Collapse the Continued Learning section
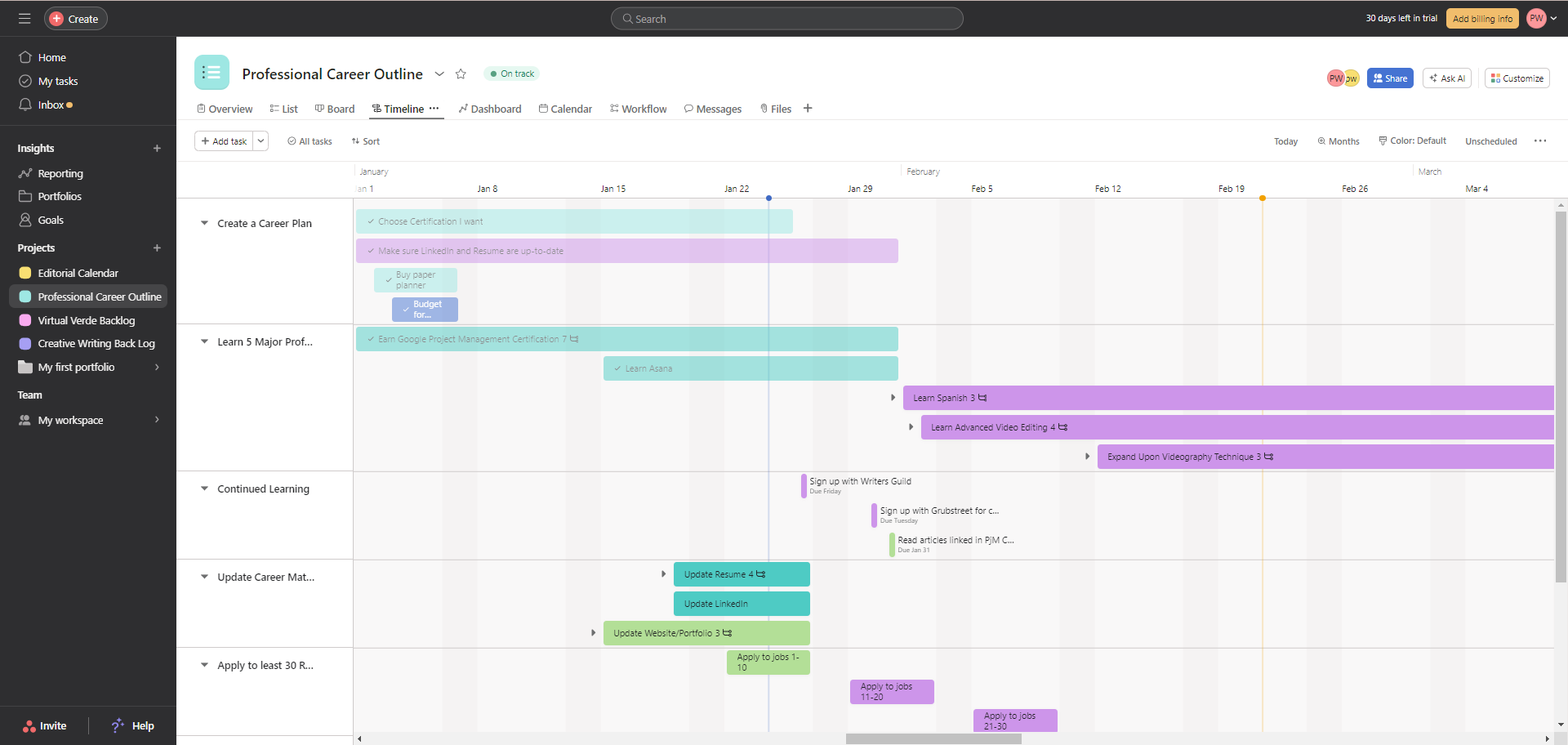The height and width of the screenshot is (745, 1568). click(204, 488)
